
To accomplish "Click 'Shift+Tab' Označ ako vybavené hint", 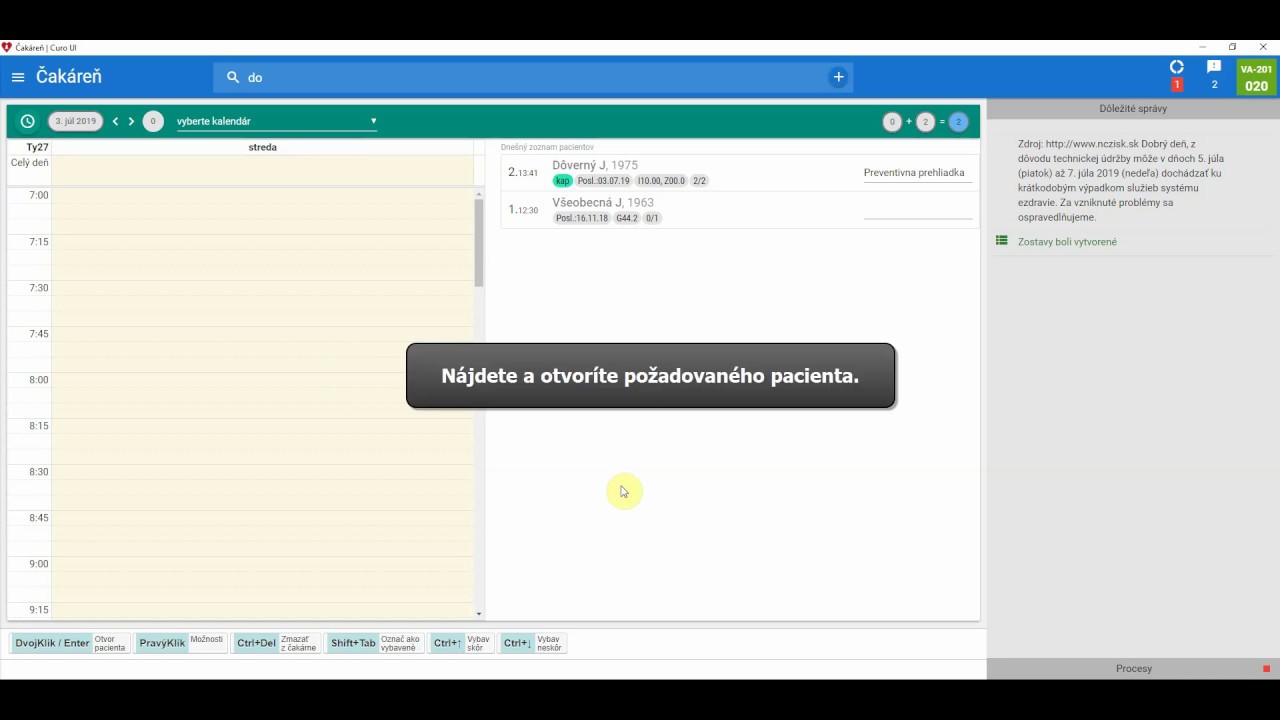I will [x=375, y=643].
